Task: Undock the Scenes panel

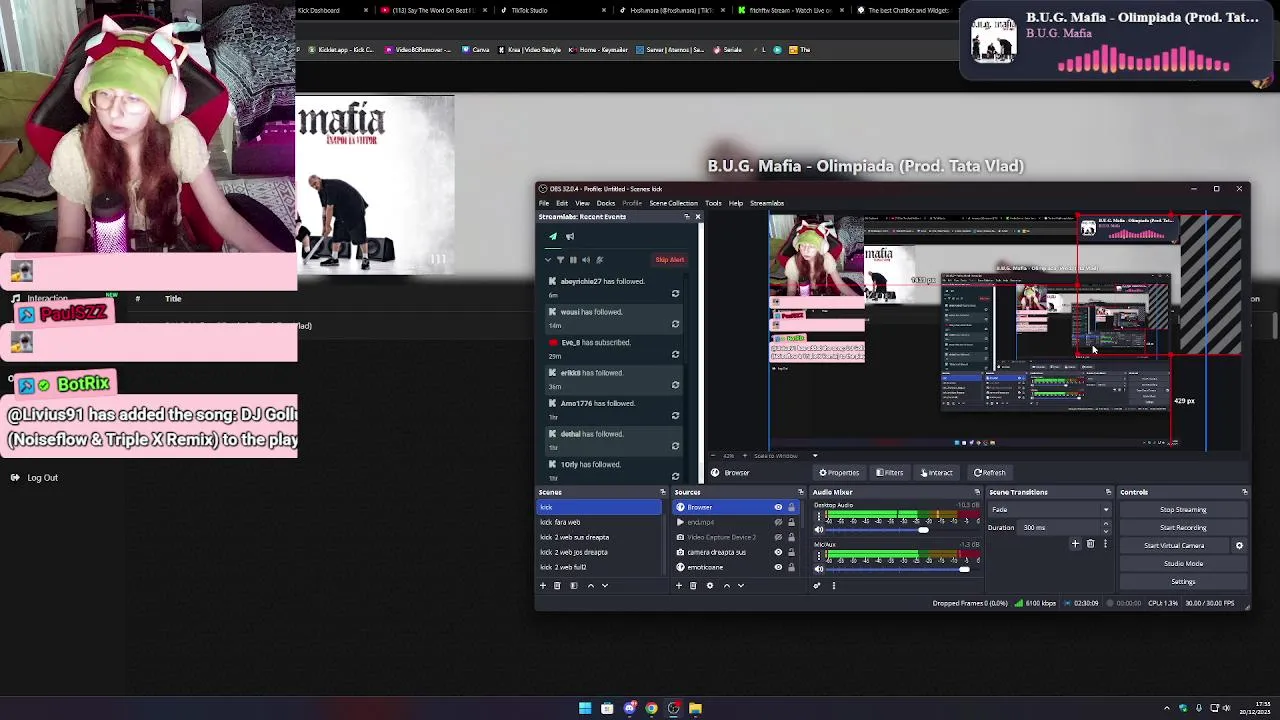Action: click(x=662, y=492)
